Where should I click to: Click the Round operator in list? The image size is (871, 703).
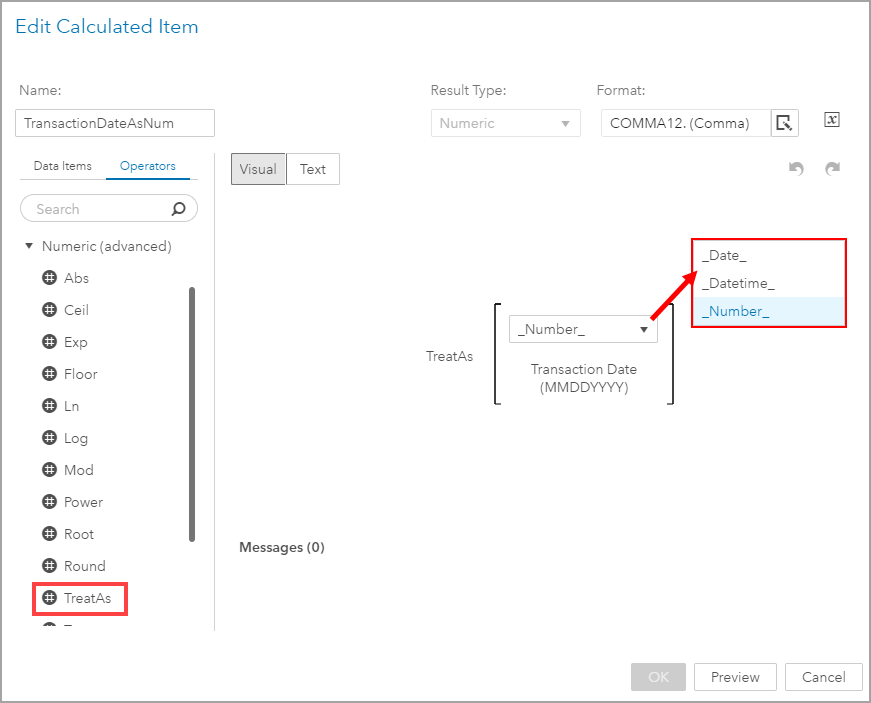pos(84,566)
